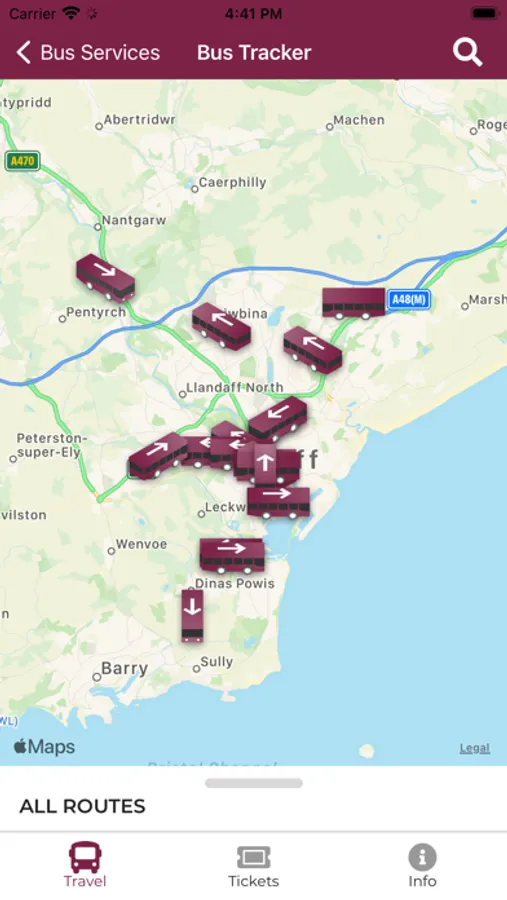Screen dimensions: 507x900
Task: Open the ALL ROUTES list
Action: [82, 806]
